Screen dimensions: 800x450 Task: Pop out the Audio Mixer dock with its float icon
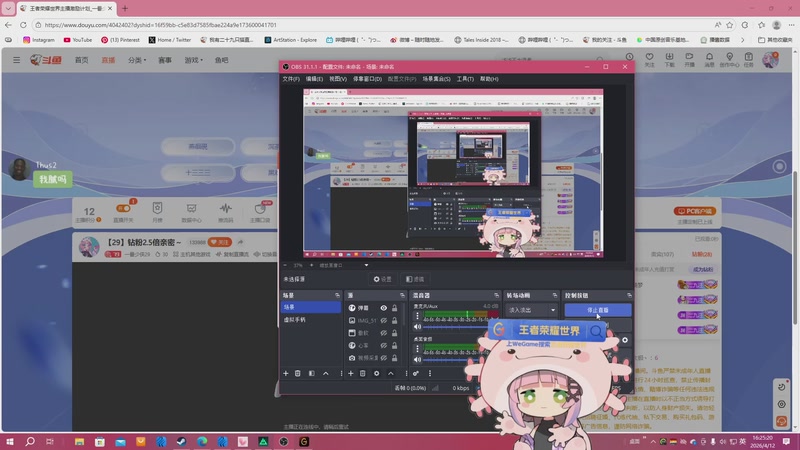[x=496, y=295]
